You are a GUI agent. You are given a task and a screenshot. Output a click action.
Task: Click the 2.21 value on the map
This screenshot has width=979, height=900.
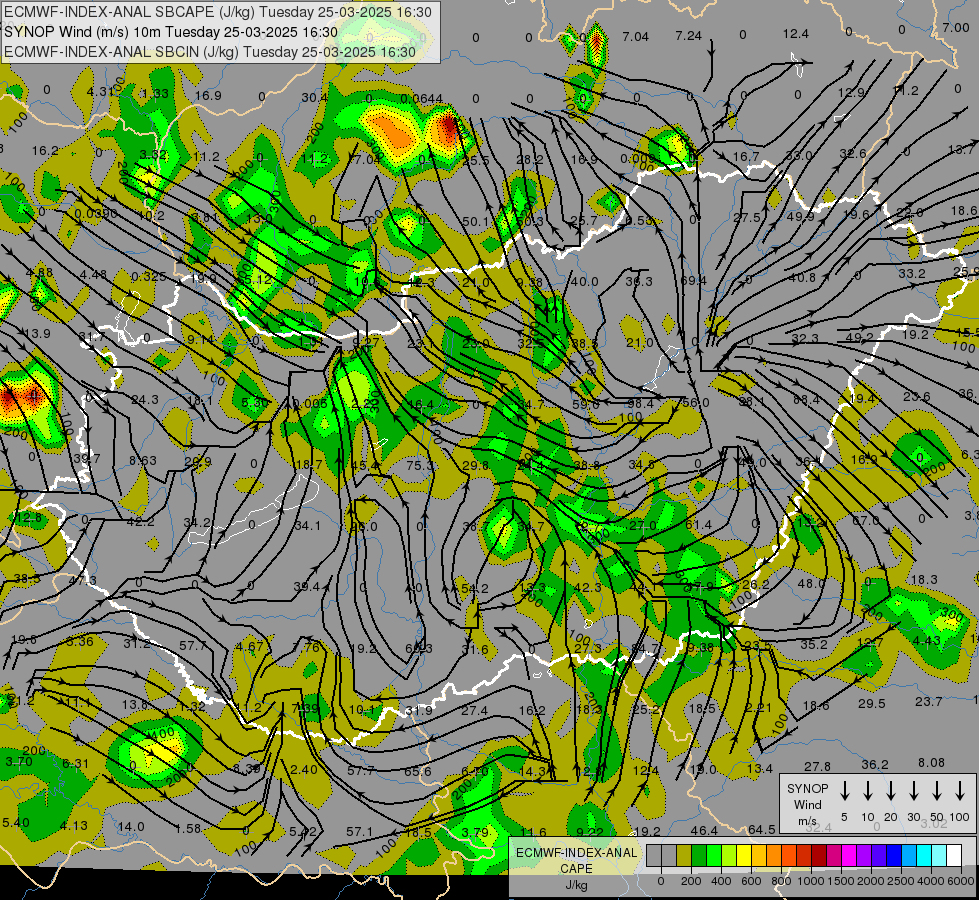(x=758, y=708)
